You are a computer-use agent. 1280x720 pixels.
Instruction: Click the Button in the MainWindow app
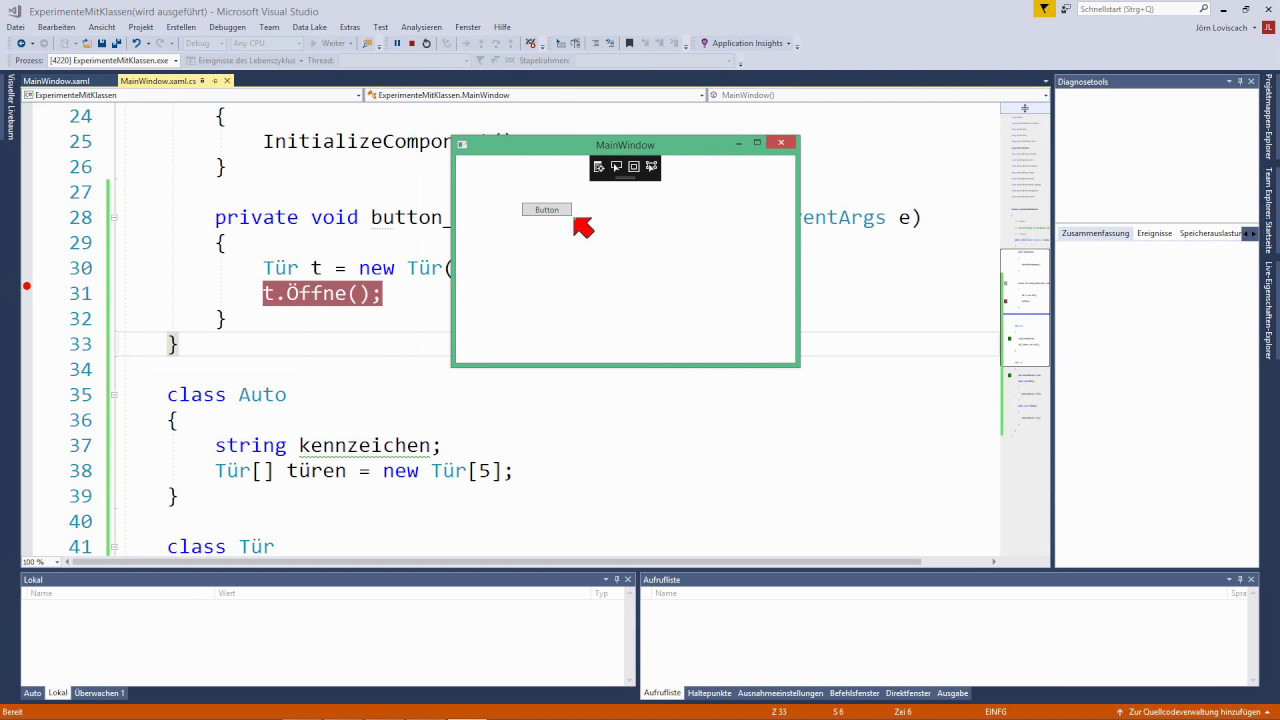pos(547,210)
